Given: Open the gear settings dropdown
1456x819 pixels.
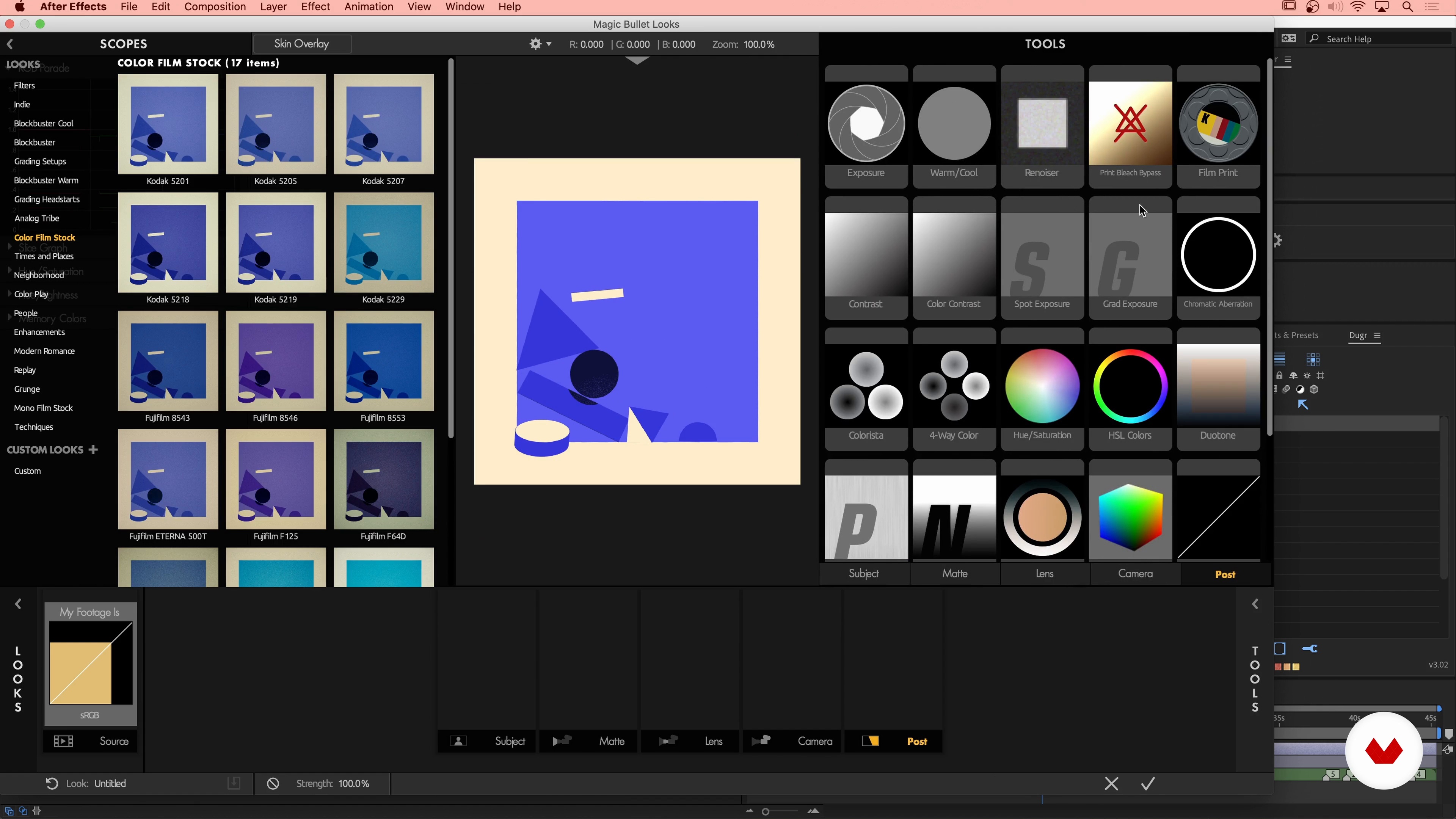Looking at the screenshot, I should click(540, 44).
